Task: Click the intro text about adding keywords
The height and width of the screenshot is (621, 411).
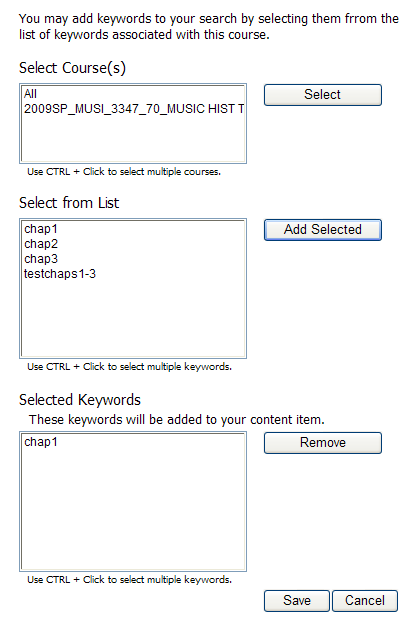Action: 209,27
